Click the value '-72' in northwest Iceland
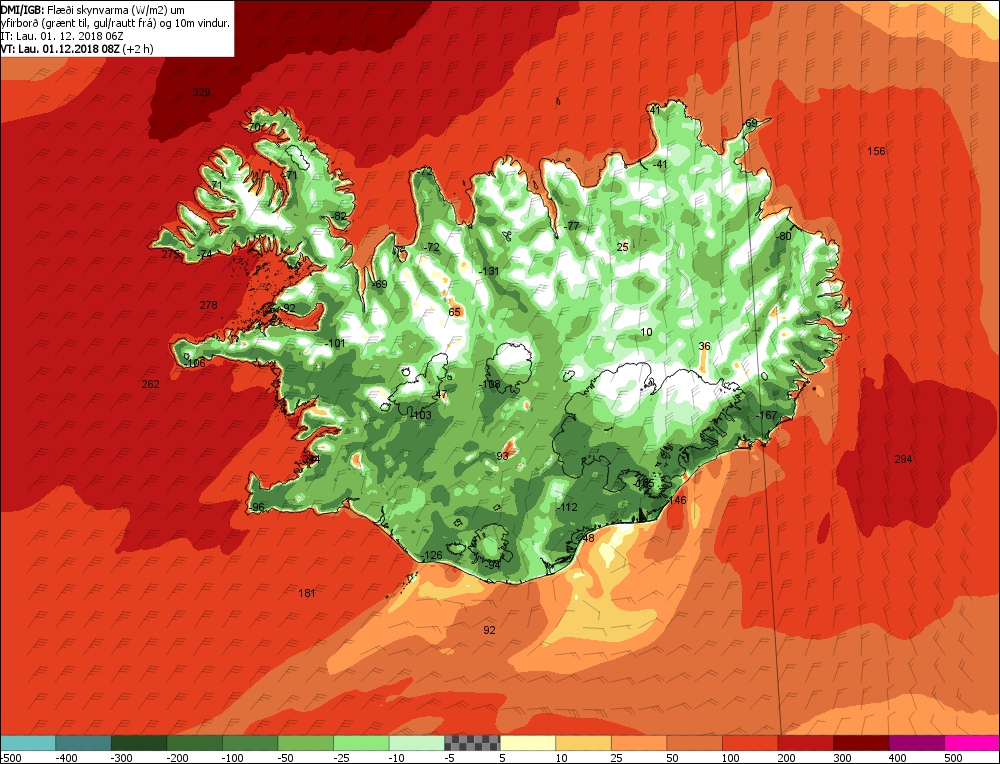Viewport: 1000px width, 764px height. pyautogui.click(x=432, y=247)
